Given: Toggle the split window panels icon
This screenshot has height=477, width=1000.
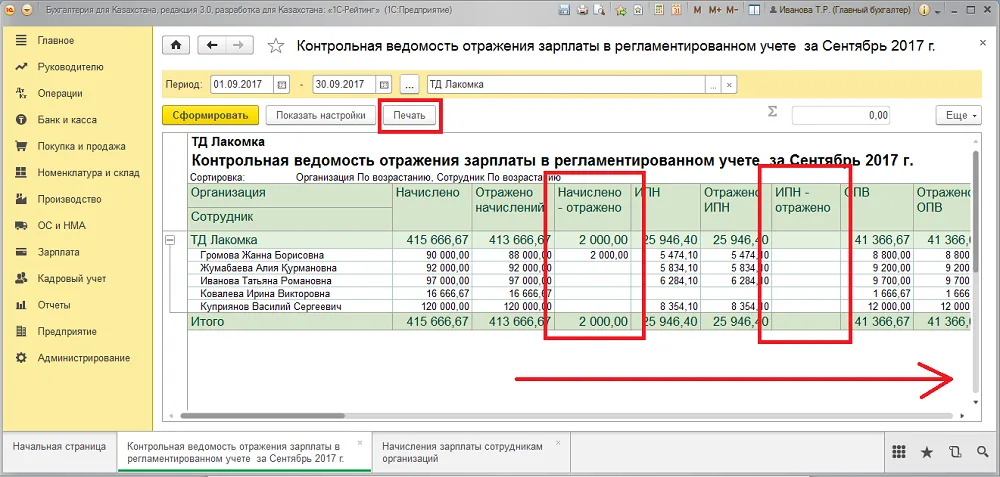Looking at the screenshot, I should (754, 10).
